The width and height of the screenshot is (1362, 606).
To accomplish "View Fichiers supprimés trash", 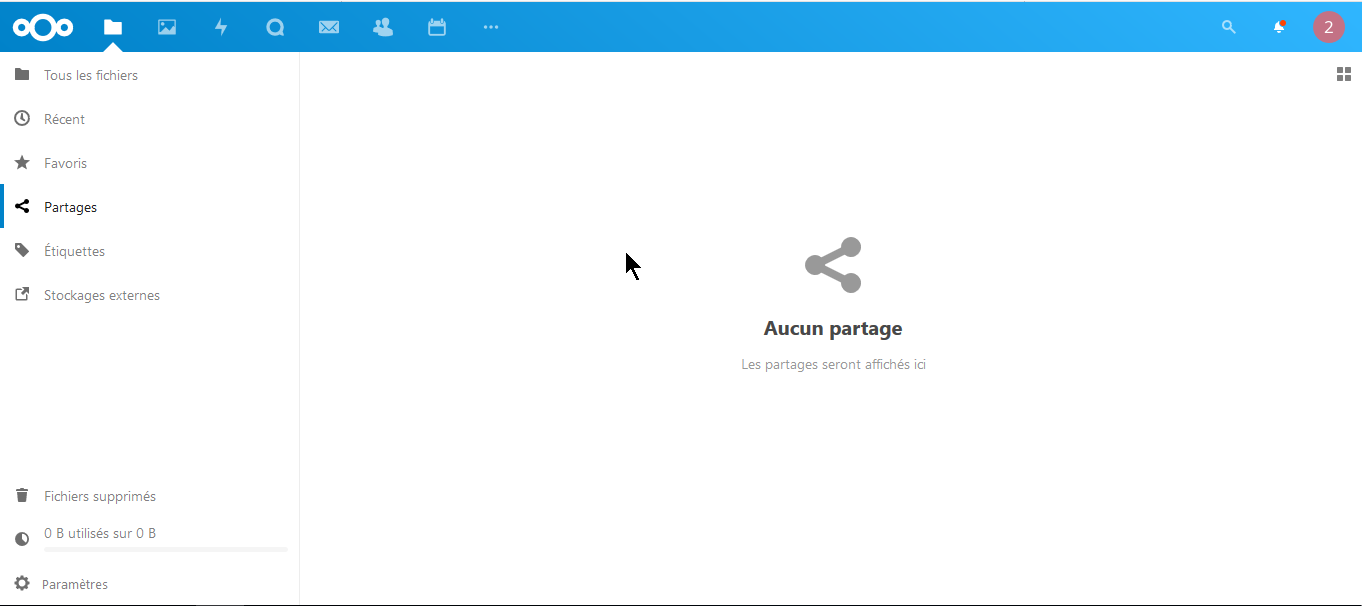I will pyautogui.click(x=99, y=496).
